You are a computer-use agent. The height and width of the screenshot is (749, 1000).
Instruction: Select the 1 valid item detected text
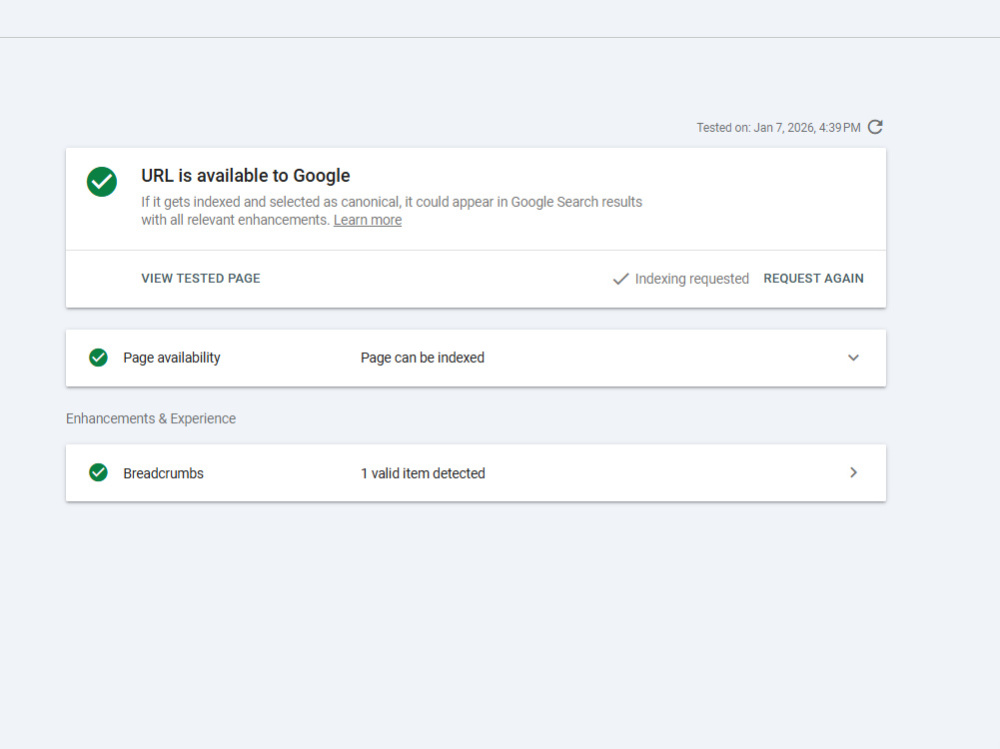click(x=423, y=473)
